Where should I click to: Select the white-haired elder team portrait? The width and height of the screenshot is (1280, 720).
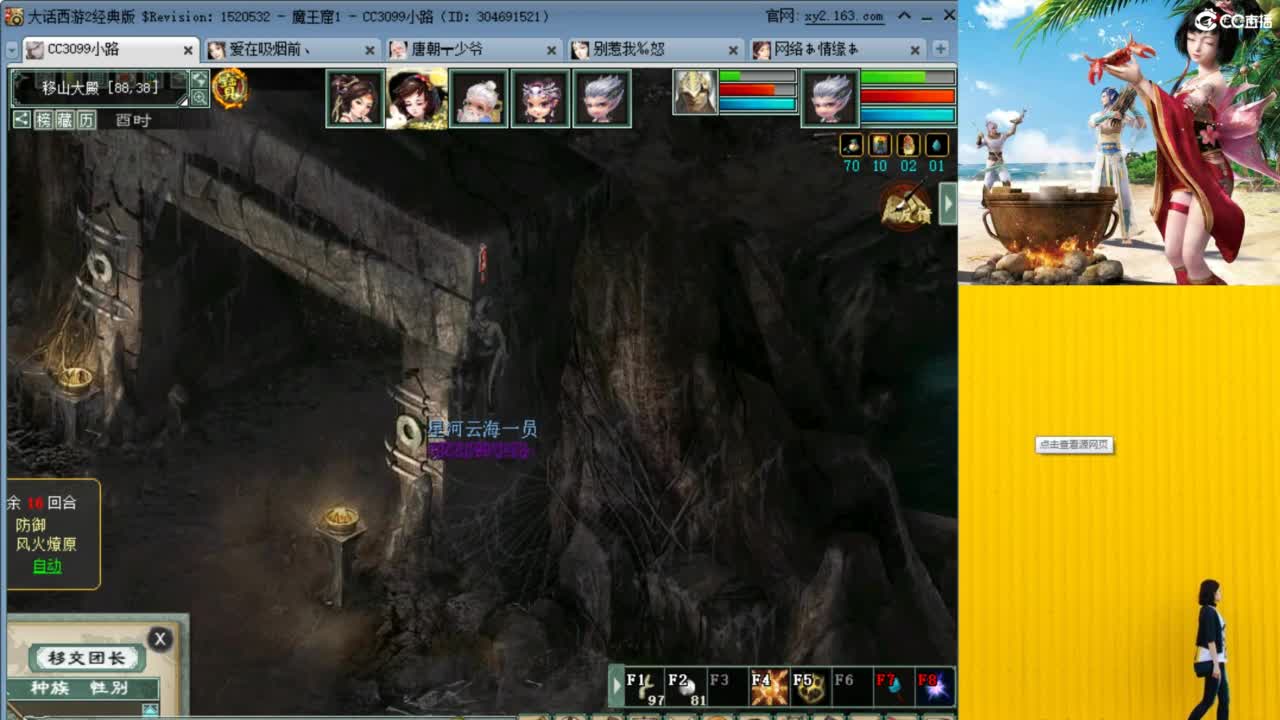pos(479,98)
